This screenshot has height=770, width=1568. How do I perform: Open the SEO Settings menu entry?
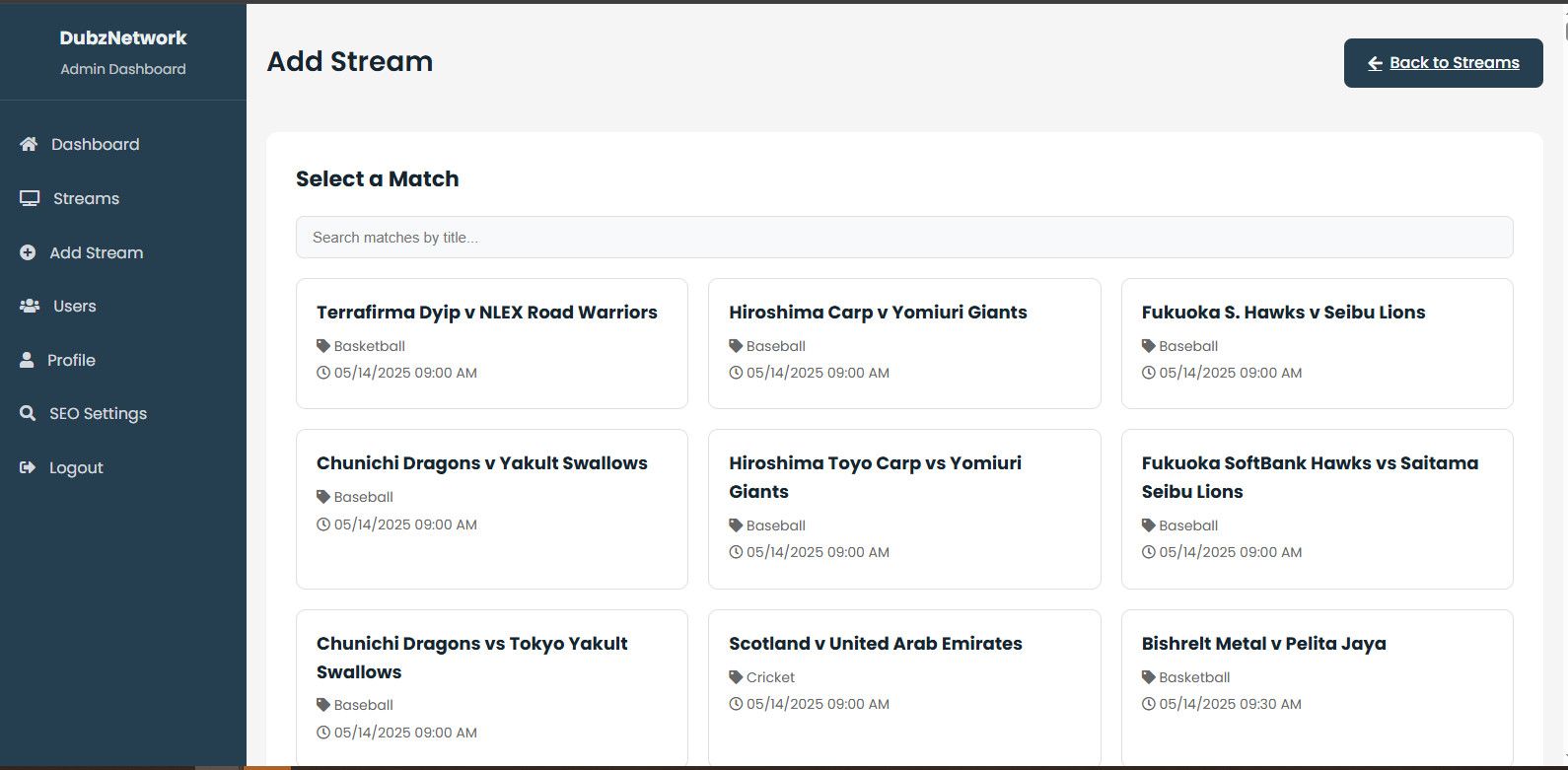pos(98,413)
